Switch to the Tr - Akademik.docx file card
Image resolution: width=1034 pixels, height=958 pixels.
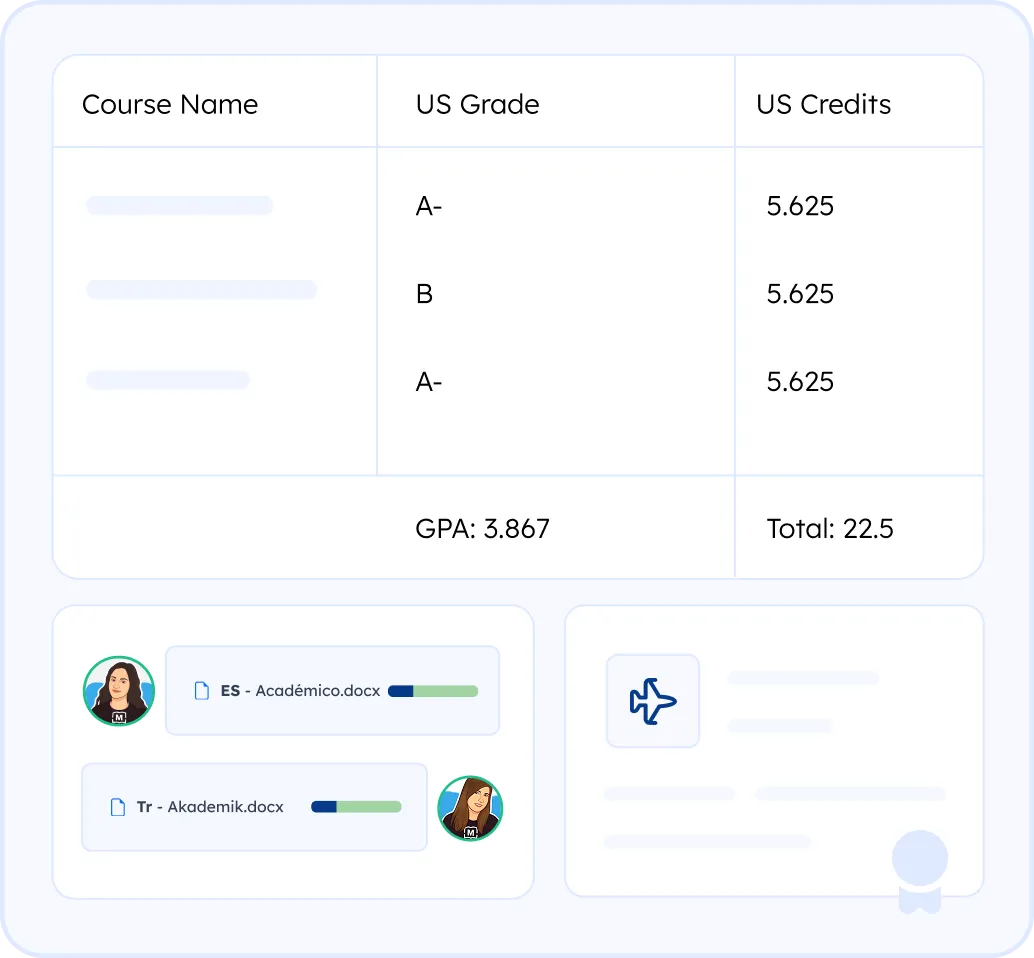pyautogui.click(x=254, y=806)
